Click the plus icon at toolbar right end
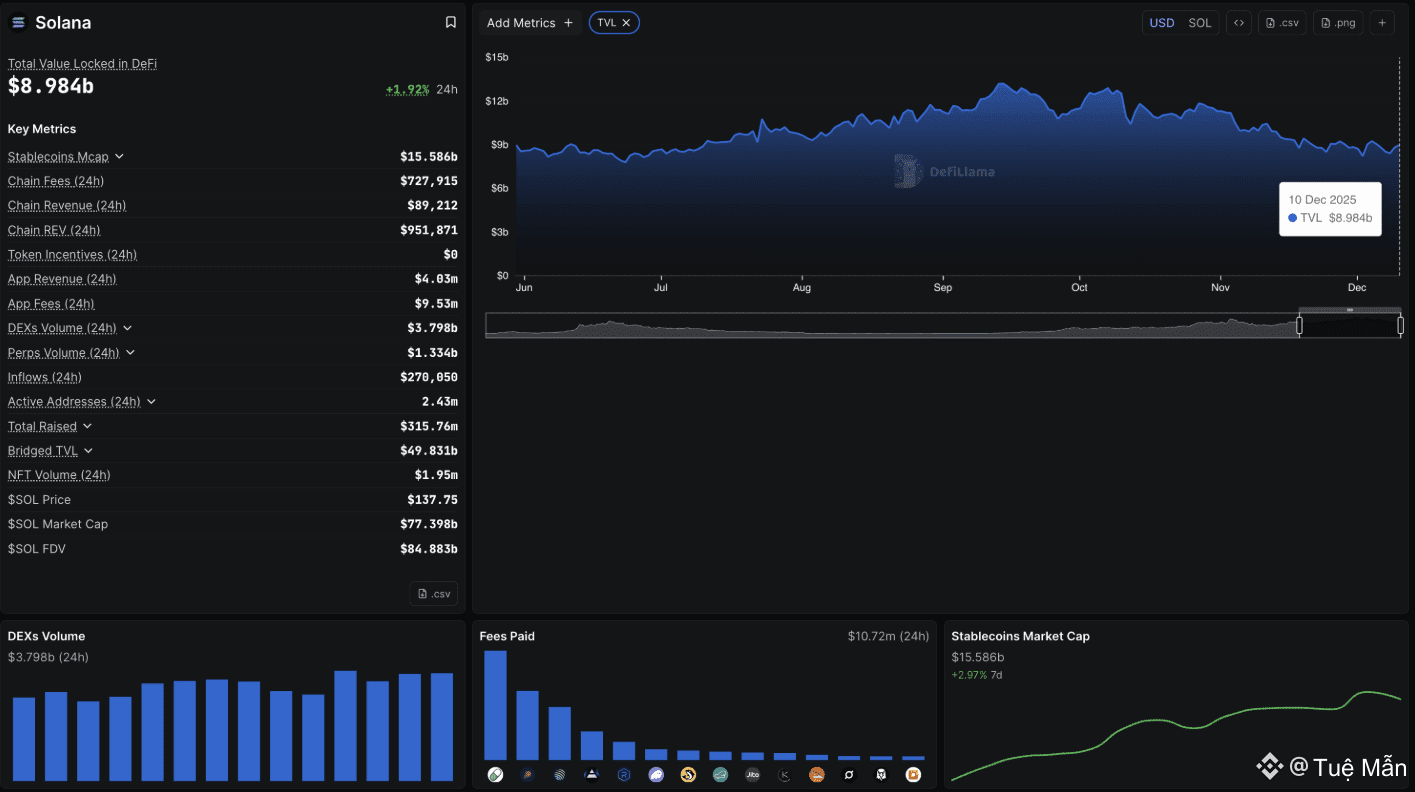Viewport: 1415px width, 792px height. coord(1381,23)
